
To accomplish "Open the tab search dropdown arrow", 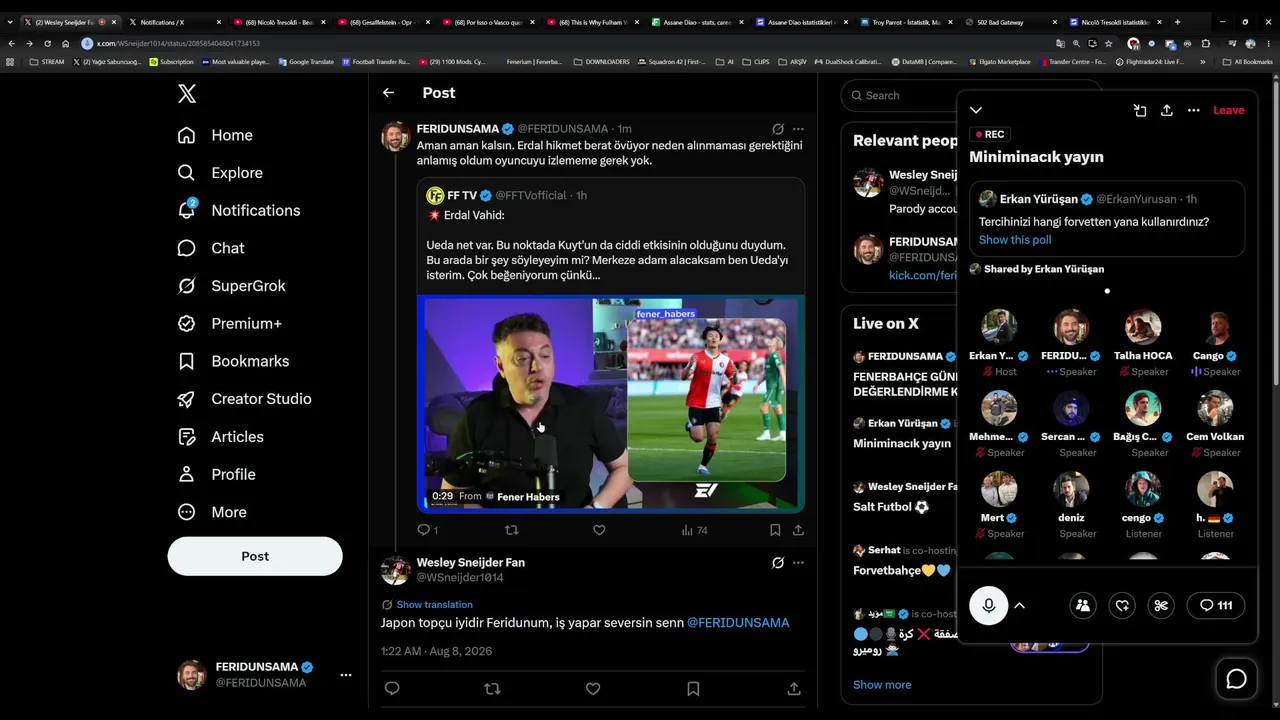I will tap(10, 22).
